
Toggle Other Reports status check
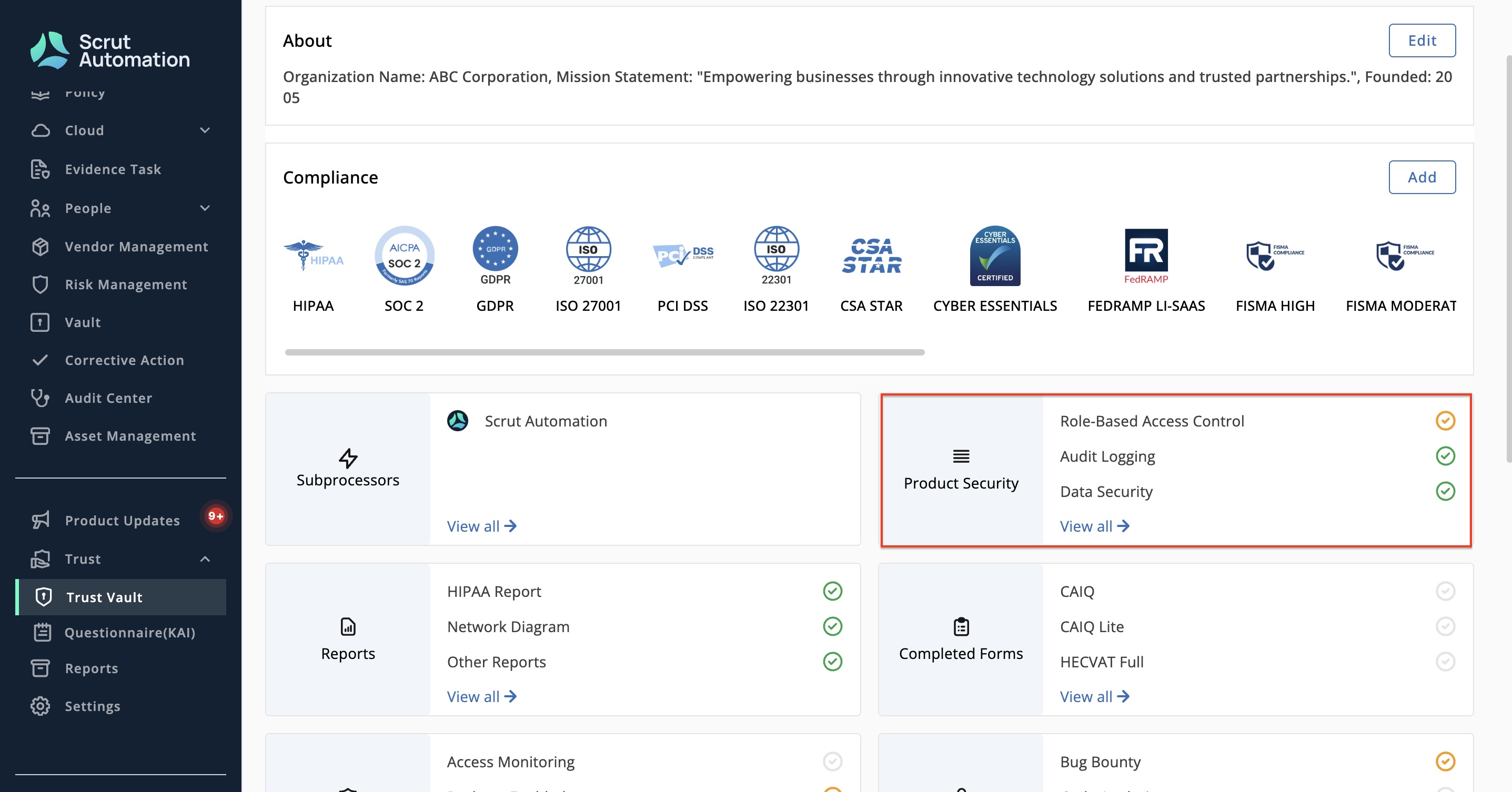click(x=832, y=661)
